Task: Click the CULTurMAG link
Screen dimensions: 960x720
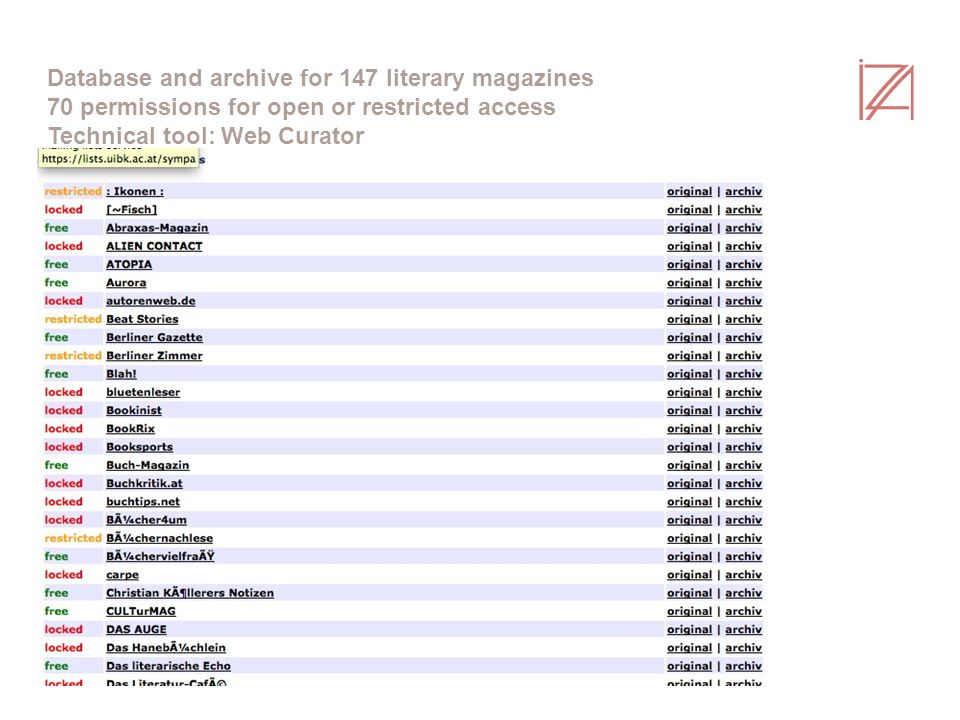Action: click(x=141, y=612)
